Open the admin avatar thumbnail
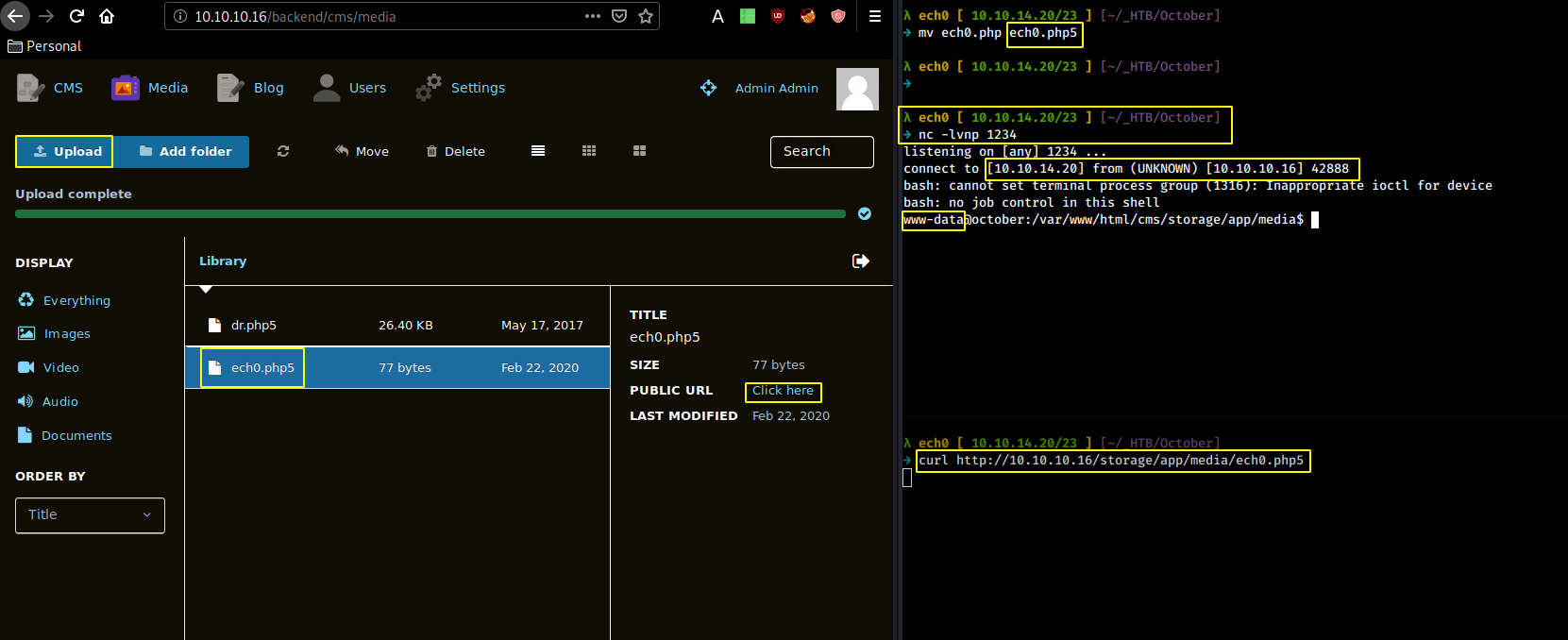Viewport: 1568px width, 640px height. click(x=857, y=89)
